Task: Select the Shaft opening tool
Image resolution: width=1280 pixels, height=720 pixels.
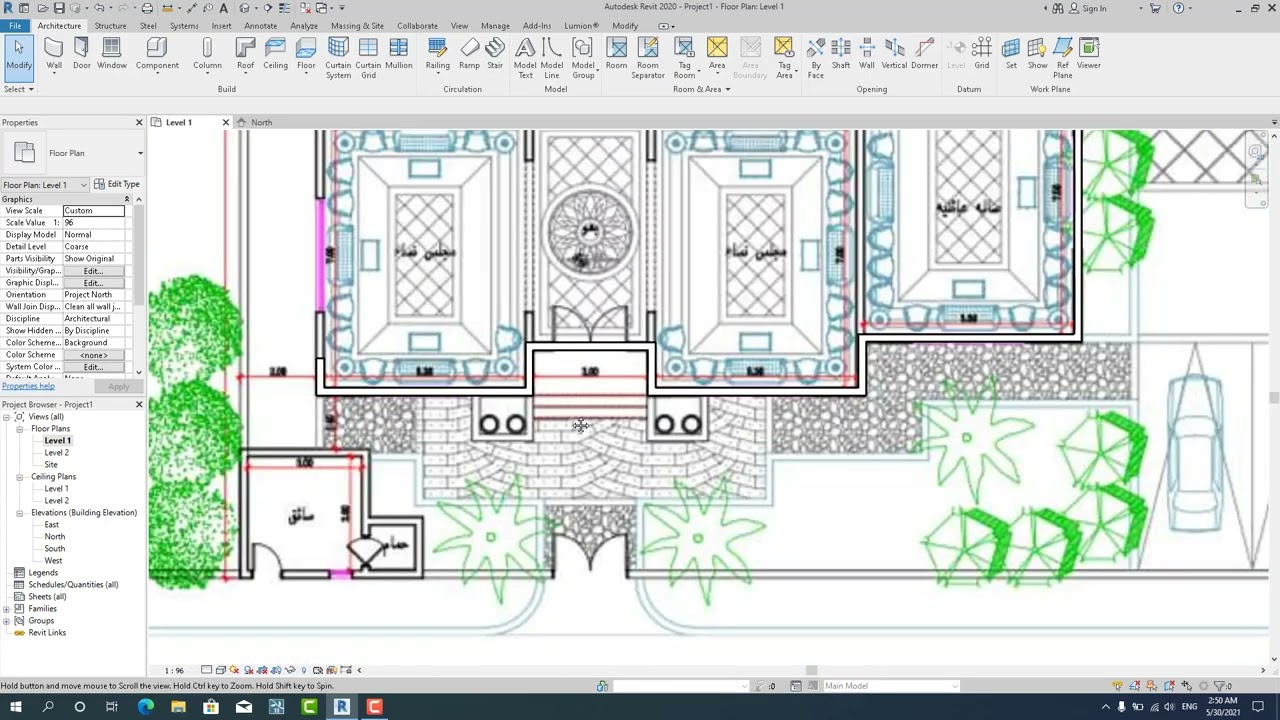Action: tap(841, 54)
